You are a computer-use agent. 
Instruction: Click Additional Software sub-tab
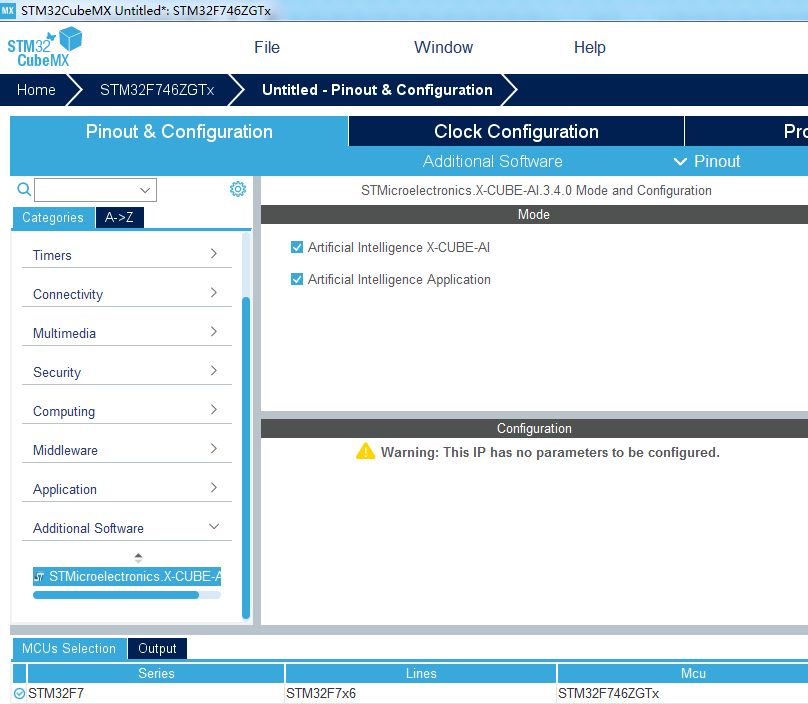(x=493, y=161)
